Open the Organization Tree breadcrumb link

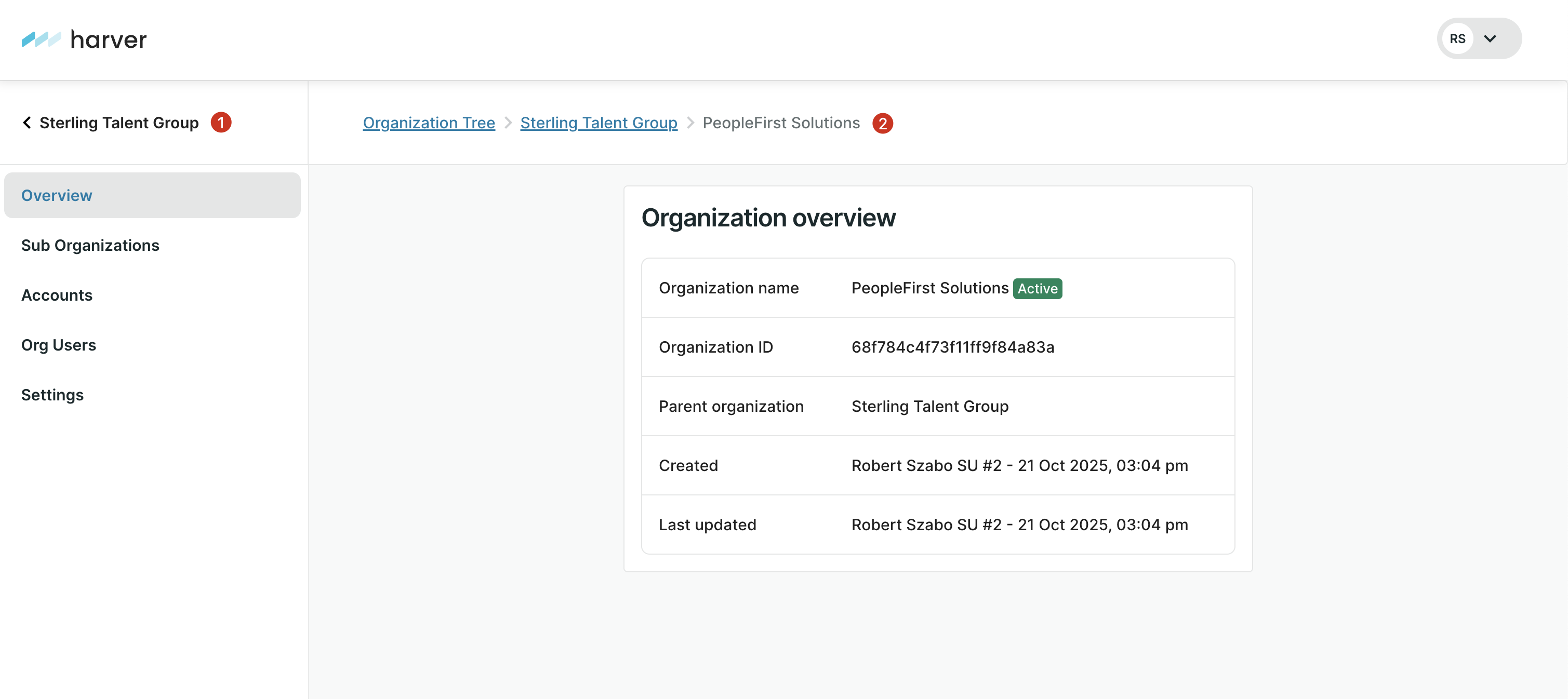click(429, 123)
